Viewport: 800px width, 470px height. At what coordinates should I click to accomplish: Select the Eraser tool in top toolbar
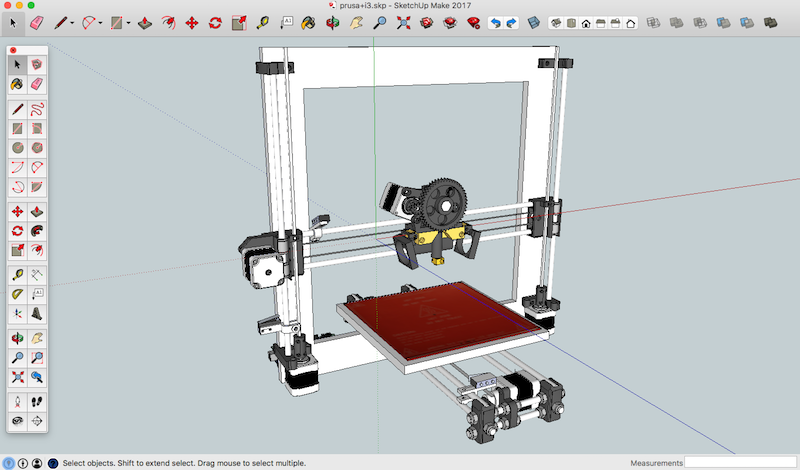click(38, 21)
